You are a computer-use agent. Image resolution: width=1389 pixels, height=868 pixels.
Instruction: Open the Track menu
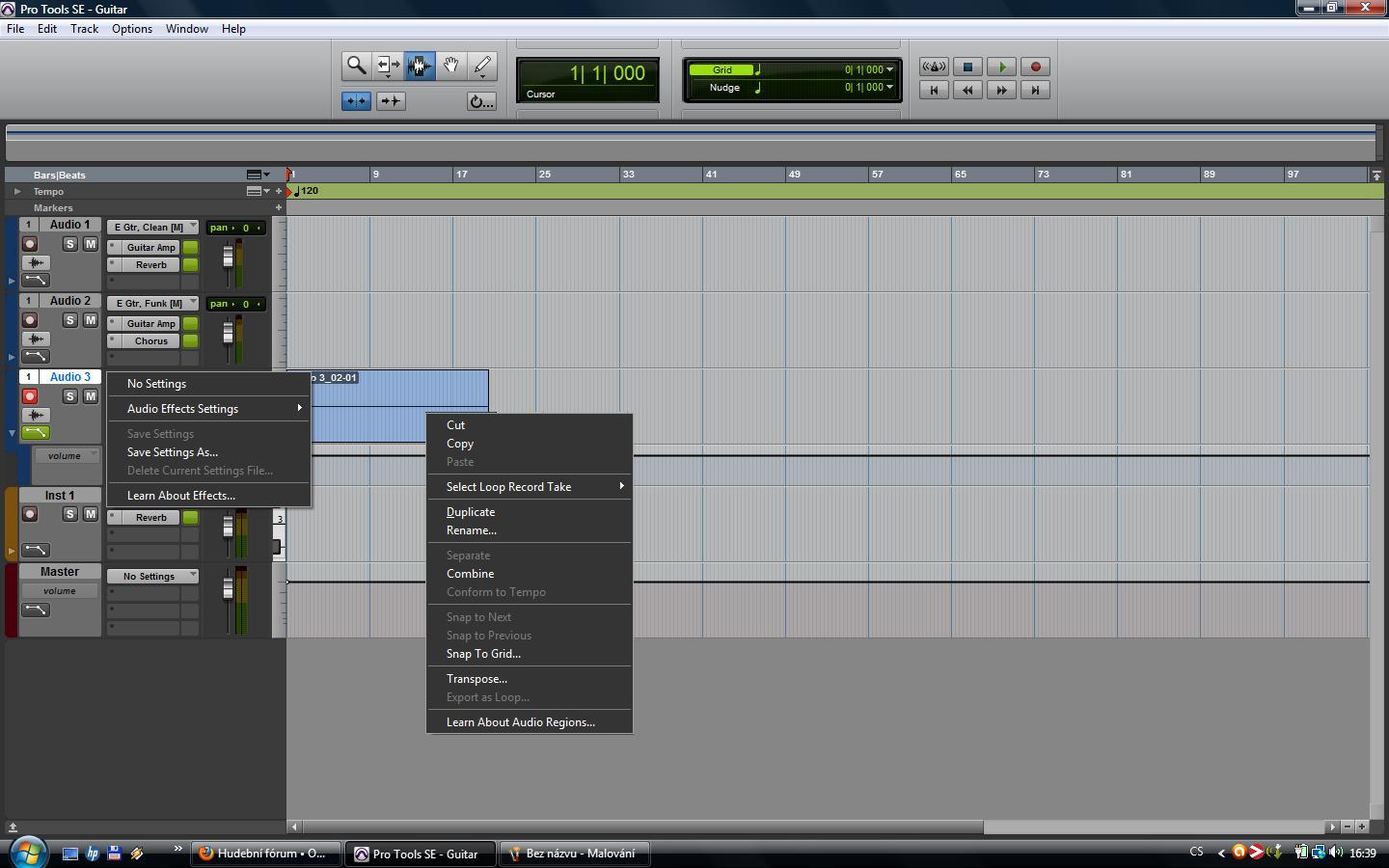click(x=84, y=29)
